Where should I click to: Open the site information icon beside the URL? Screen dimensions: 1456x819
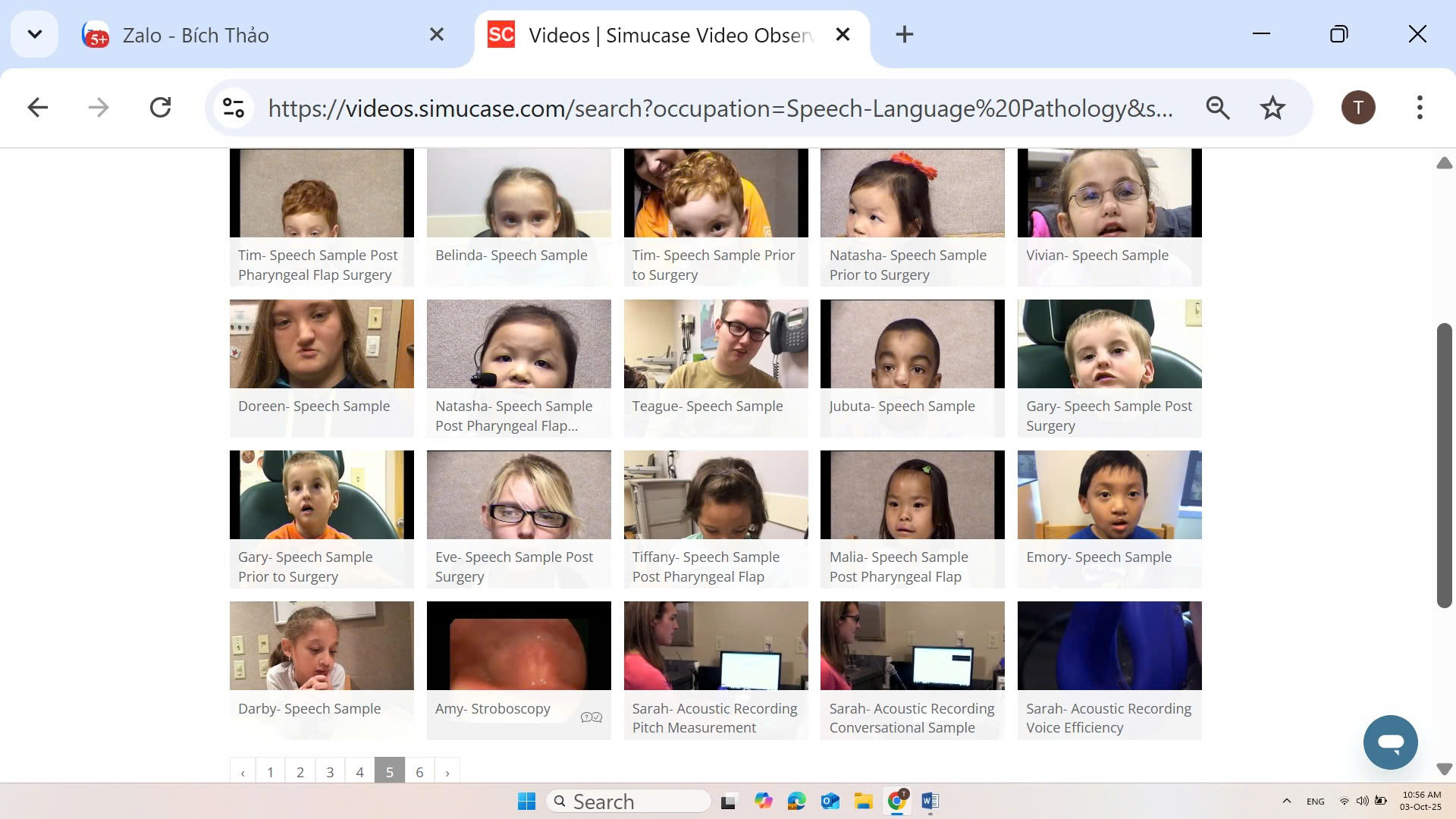click(234, 108)
